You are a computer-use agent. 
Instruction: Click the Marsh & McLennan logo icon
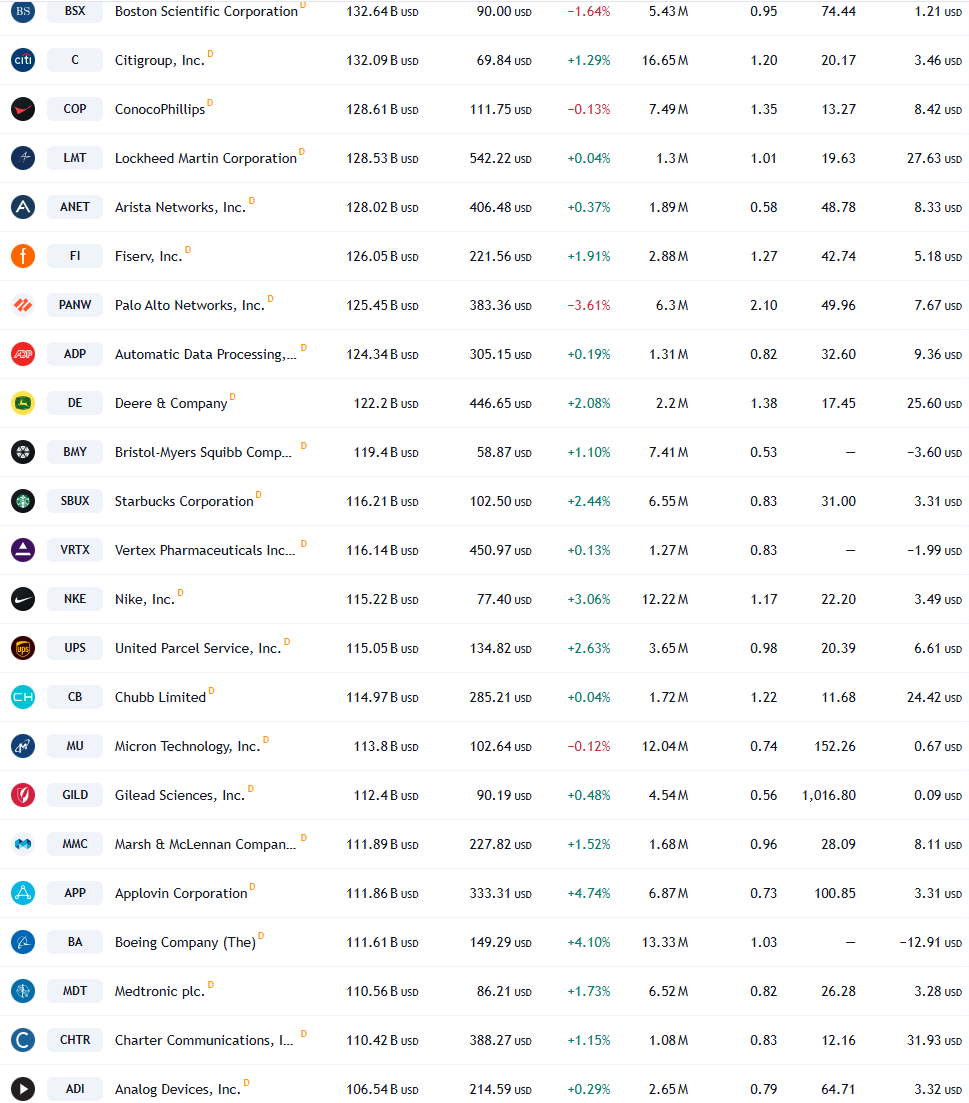pos(23,843)
